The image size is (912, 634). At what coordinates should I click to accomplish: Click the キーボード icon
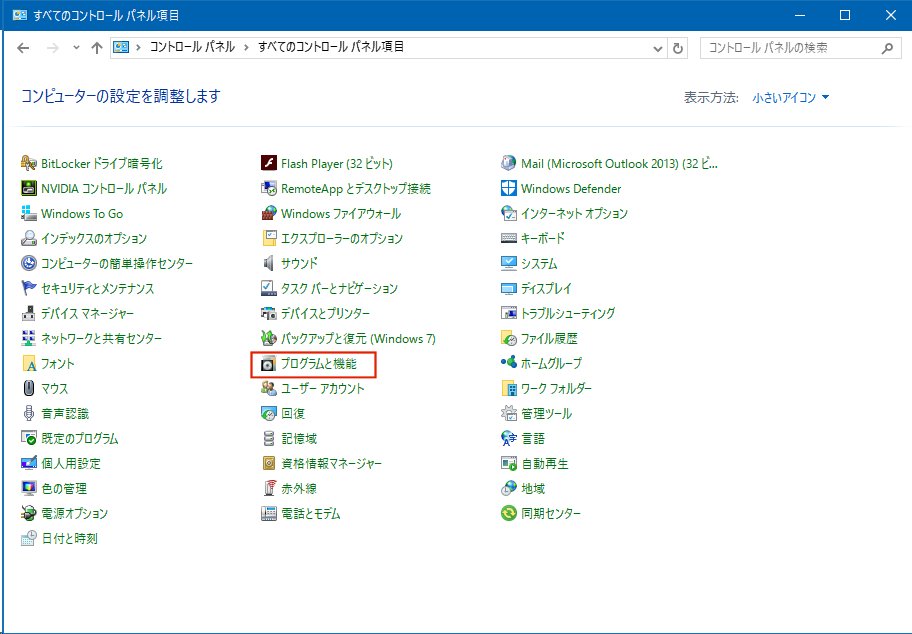click(509, 238)
